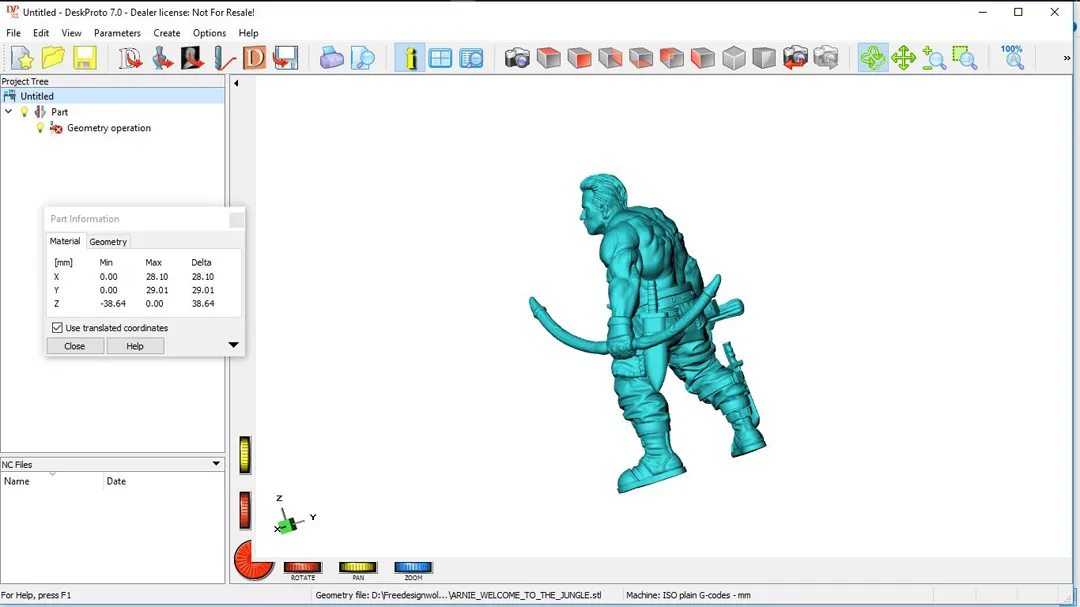Open the Create menu

(x=167, y=33)
